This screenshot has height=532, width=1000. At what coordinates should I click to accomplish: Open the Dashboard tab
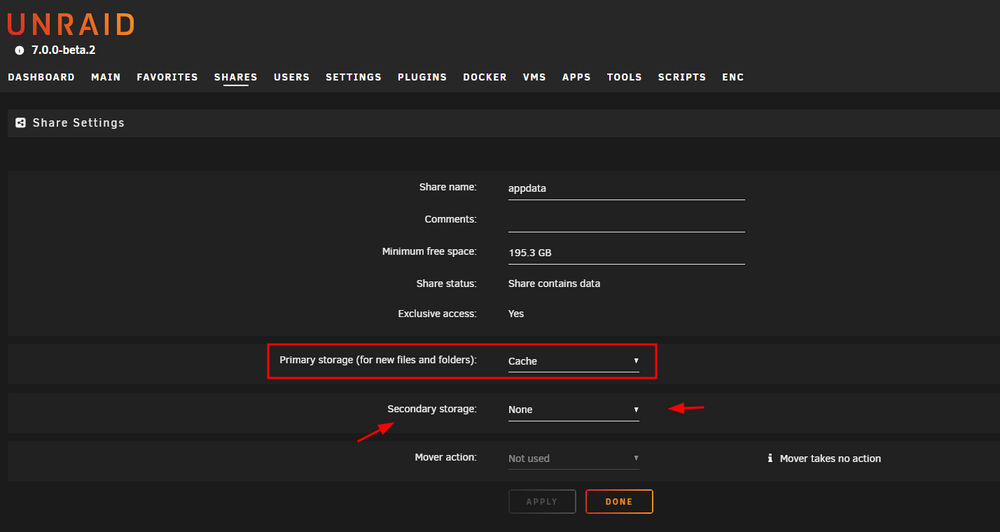(41, 77)
